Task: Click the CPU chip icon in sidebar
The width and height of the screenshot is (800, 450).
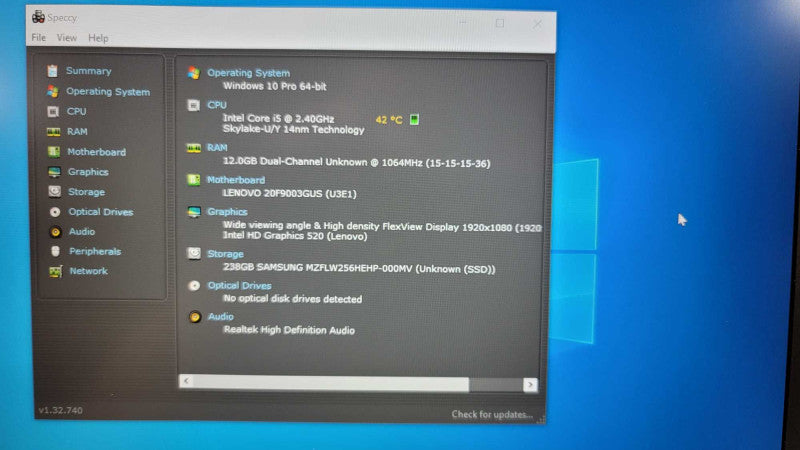Action: pos(53,111)
